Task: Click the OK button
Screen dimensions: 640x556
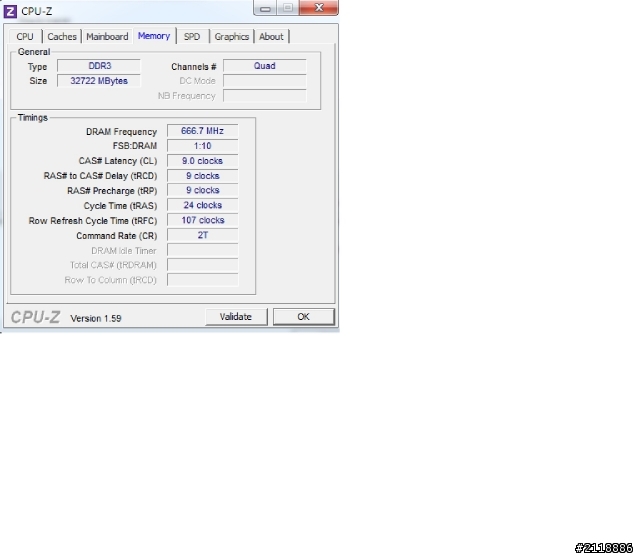Action: coord(304,317)
